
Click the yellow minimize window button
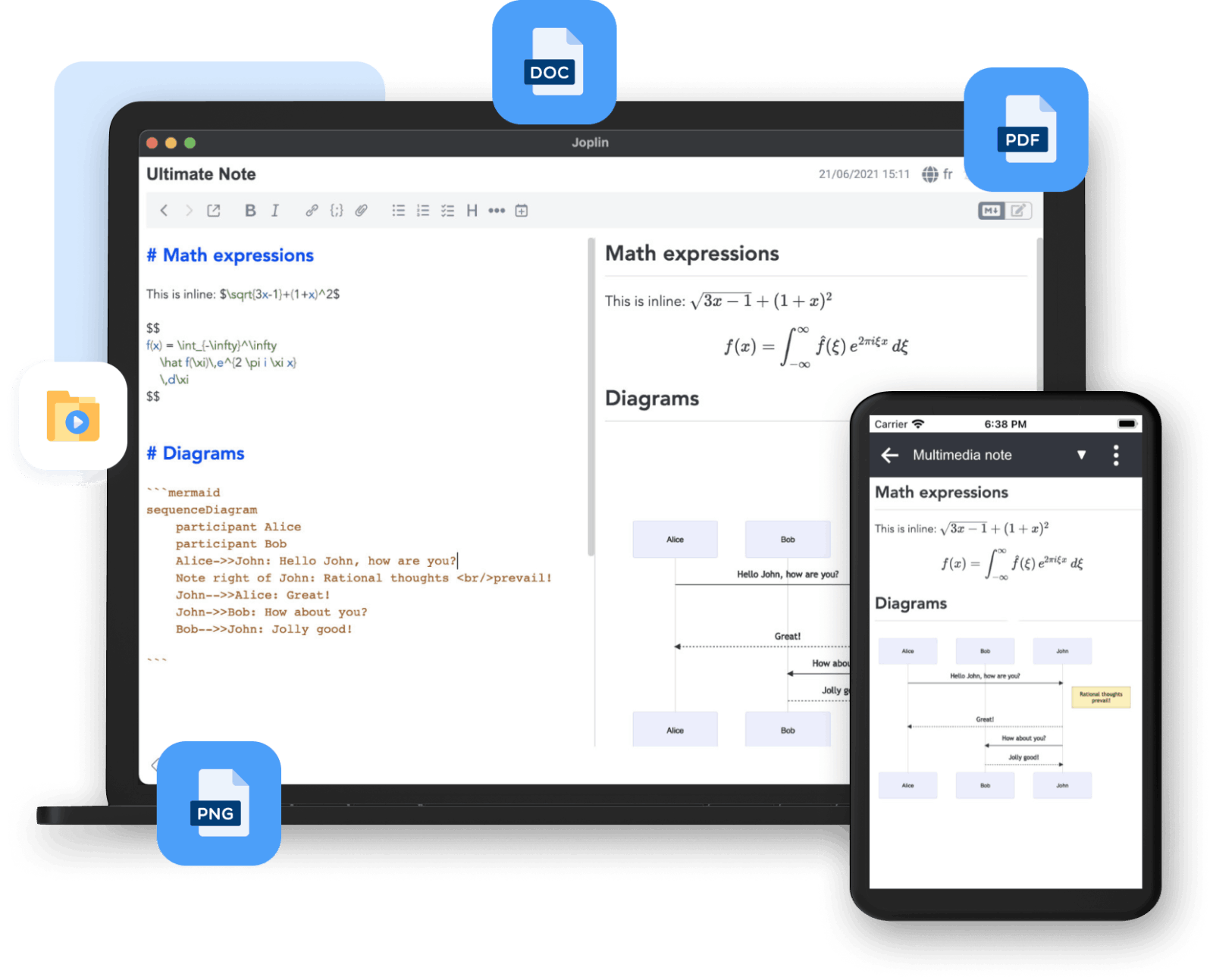click(171, 142)
